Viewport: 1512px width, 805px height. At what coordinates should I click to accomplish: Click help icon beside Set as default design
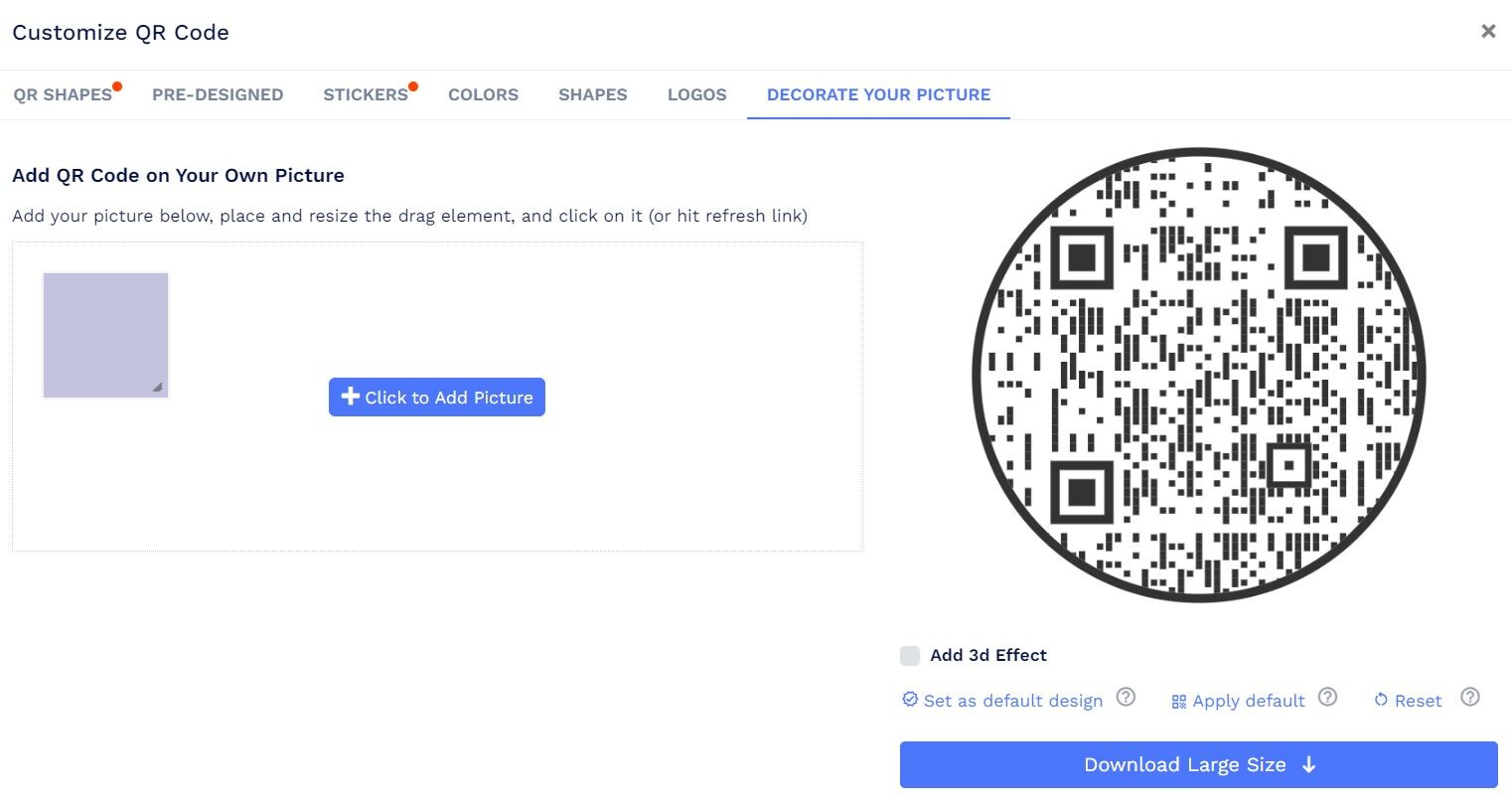[x=1126, y=697]
